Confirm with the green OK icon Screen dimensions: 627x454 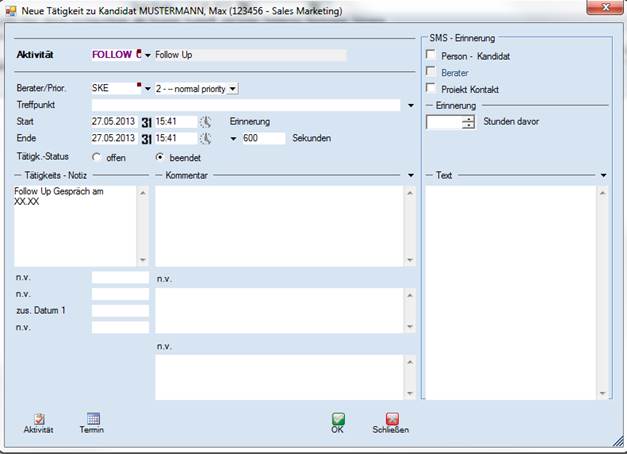click(338, 420)
